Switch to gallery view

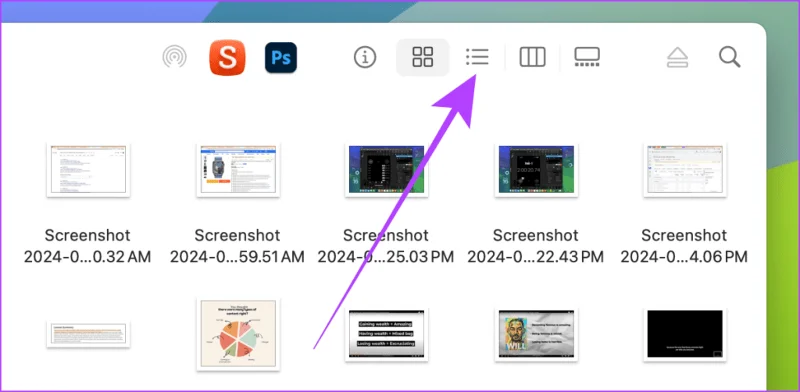click(587, 57)
